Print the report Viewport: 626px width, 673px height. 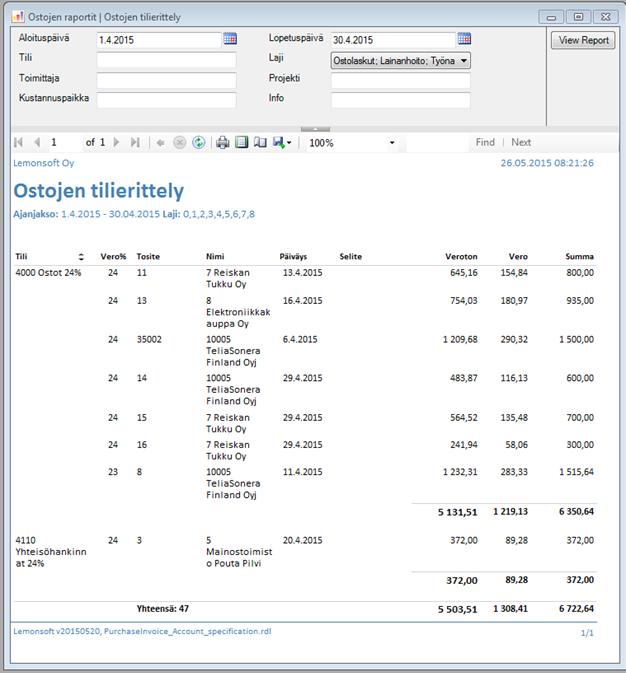tap(222, 142)
